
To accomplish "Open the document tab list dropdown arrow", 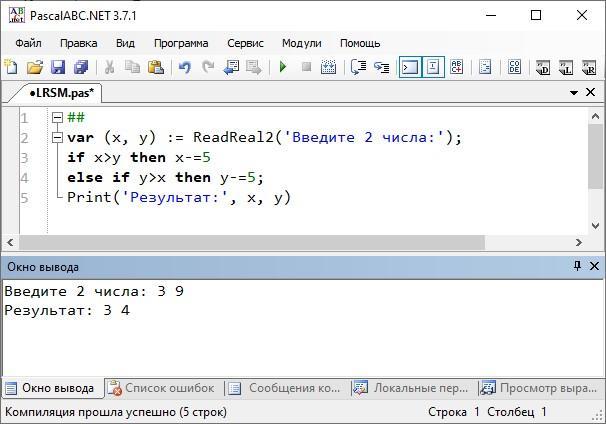I will tap(574, 93).
